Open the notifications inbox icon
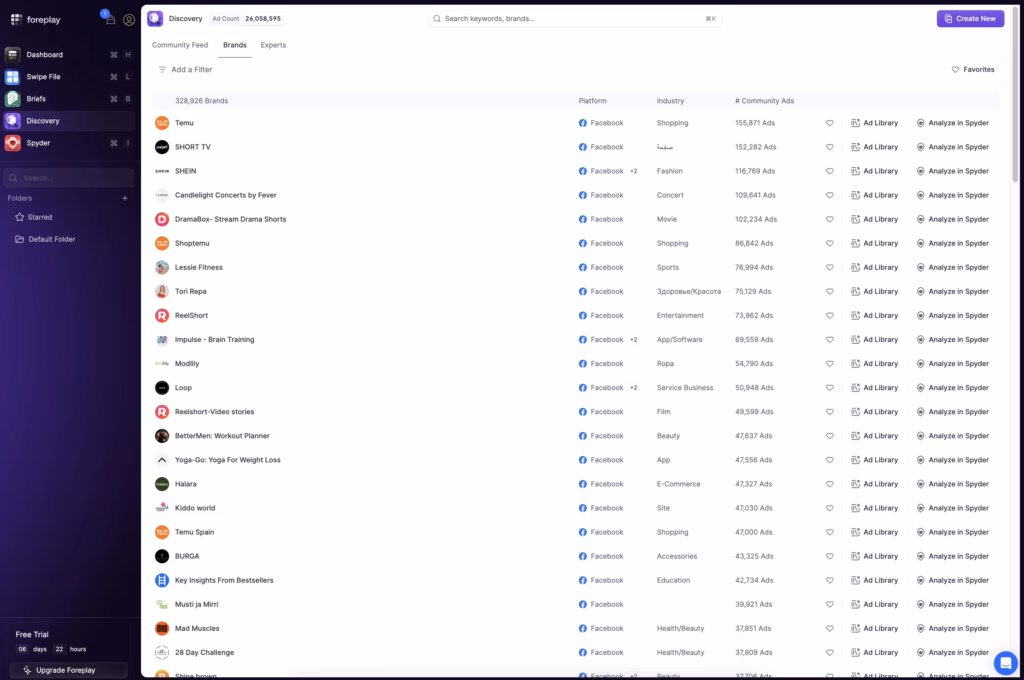 coord(110,20)
